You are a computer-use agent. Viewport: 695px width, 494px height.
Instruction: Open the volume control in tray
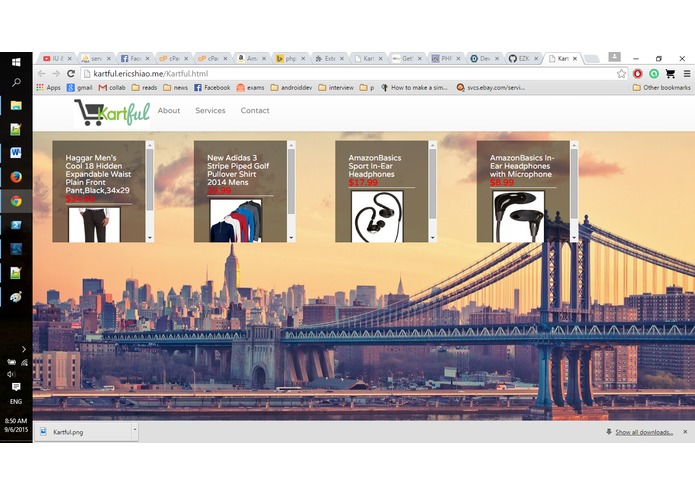11,374
